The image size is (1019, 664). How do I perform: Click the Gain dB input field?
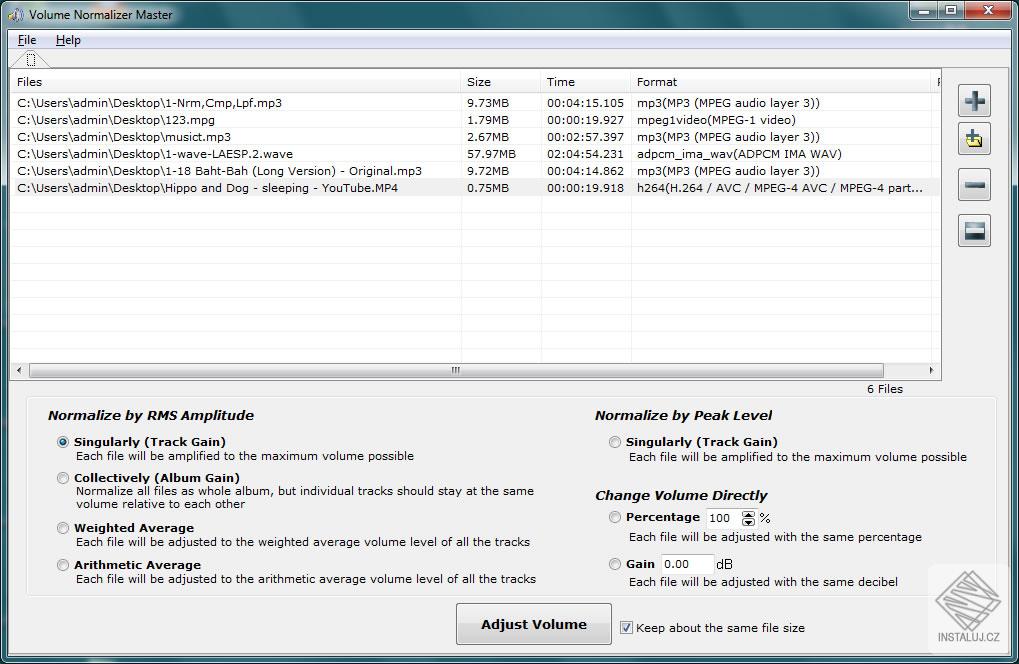click(686, 563)
